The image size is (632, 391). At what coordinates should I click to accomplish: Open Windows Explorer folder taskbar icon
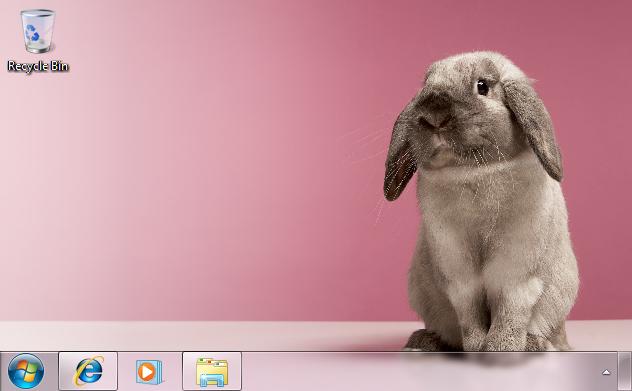coord(212,371)
